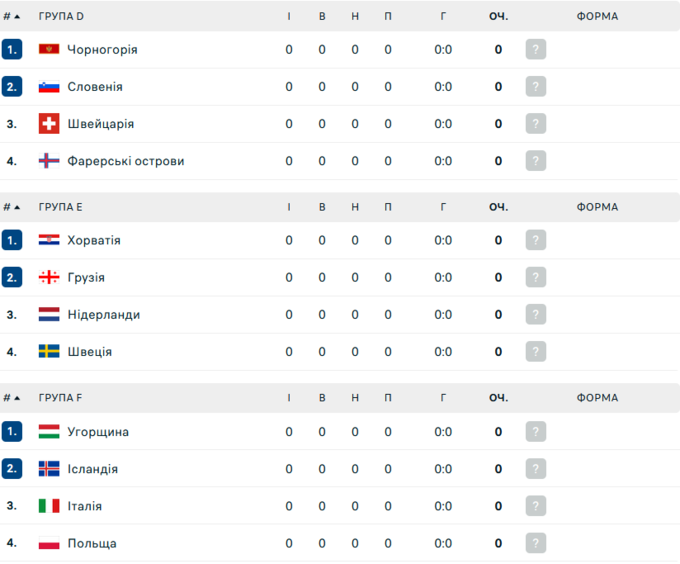Click the Montenegro flag icon

pos(49,50)
